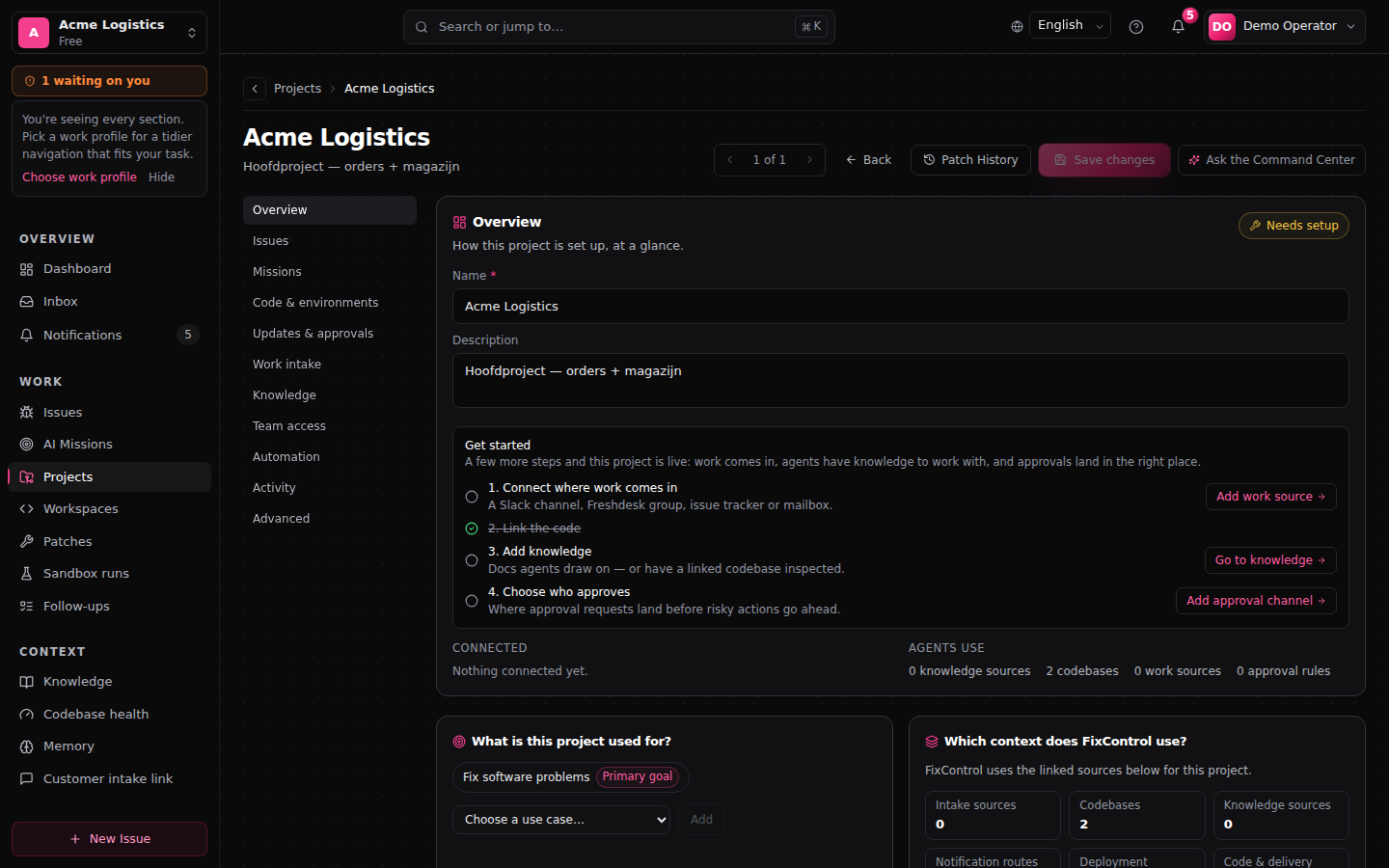This screenshot has width=1389, height=868.
Task: Open Updates & approvals tab
Action: (x=330, y=334)
